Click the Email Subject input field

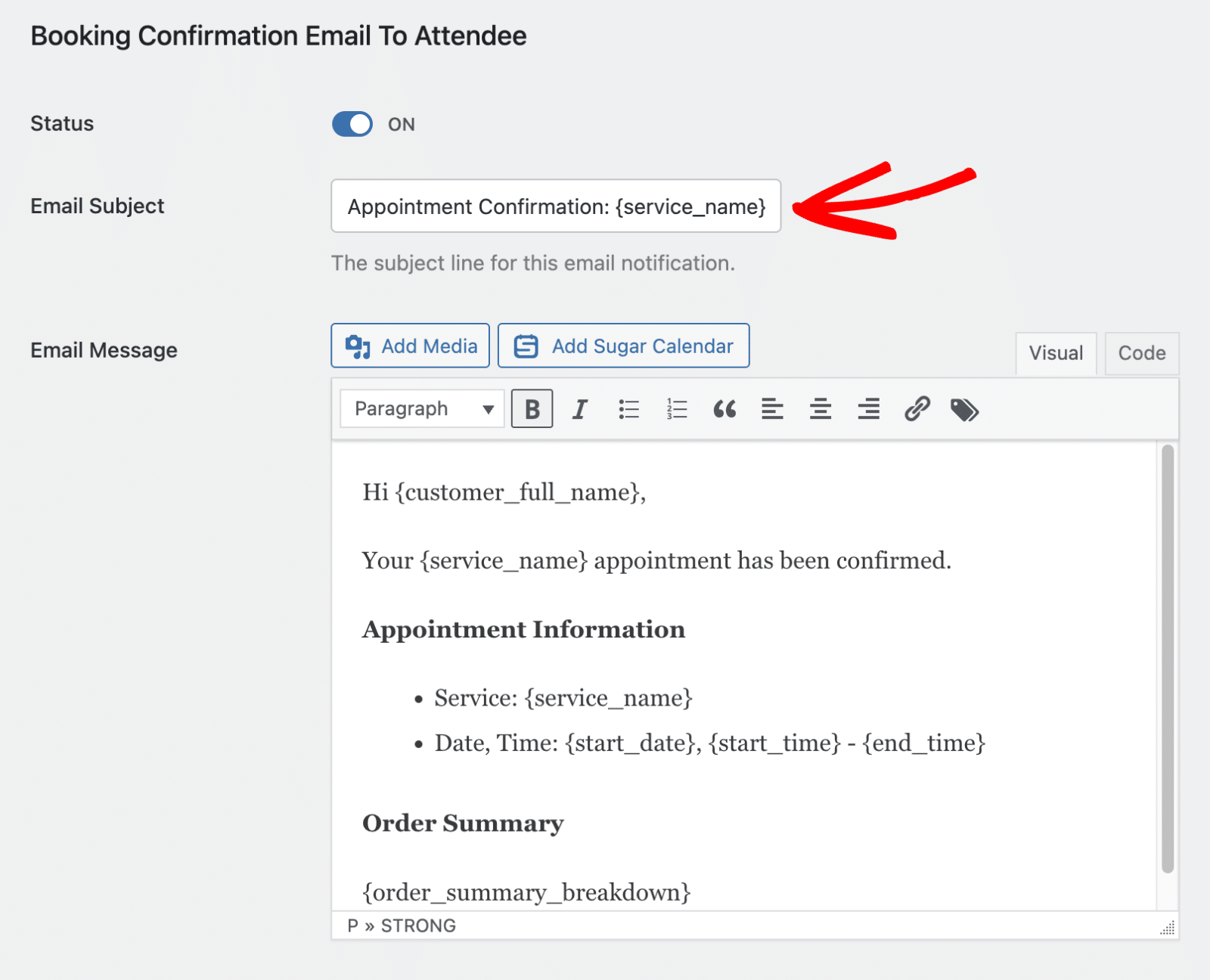pyautogui.click(x=556, y=206)
